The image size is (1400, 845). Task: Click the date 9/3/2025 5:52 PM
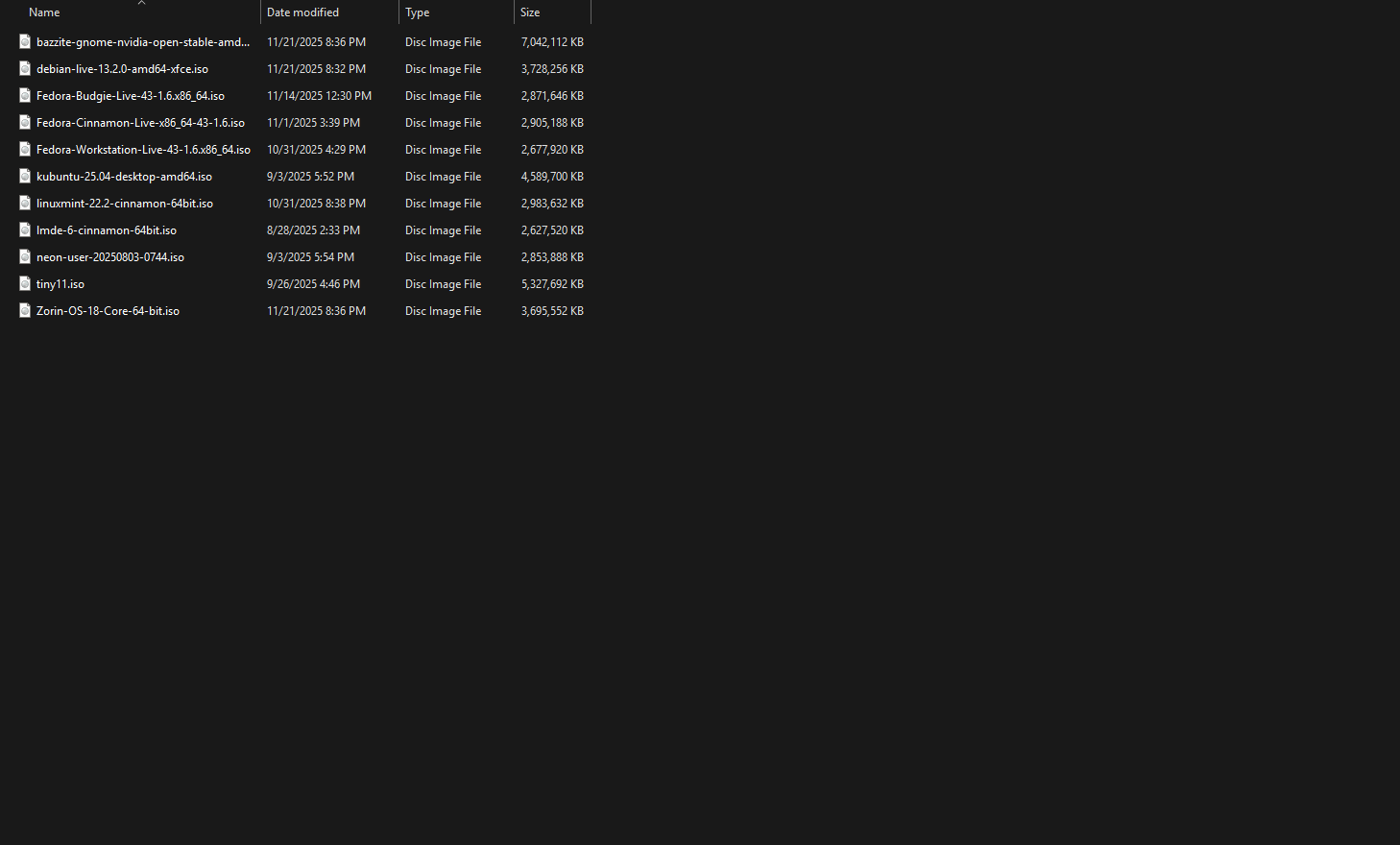pos(310,177)
